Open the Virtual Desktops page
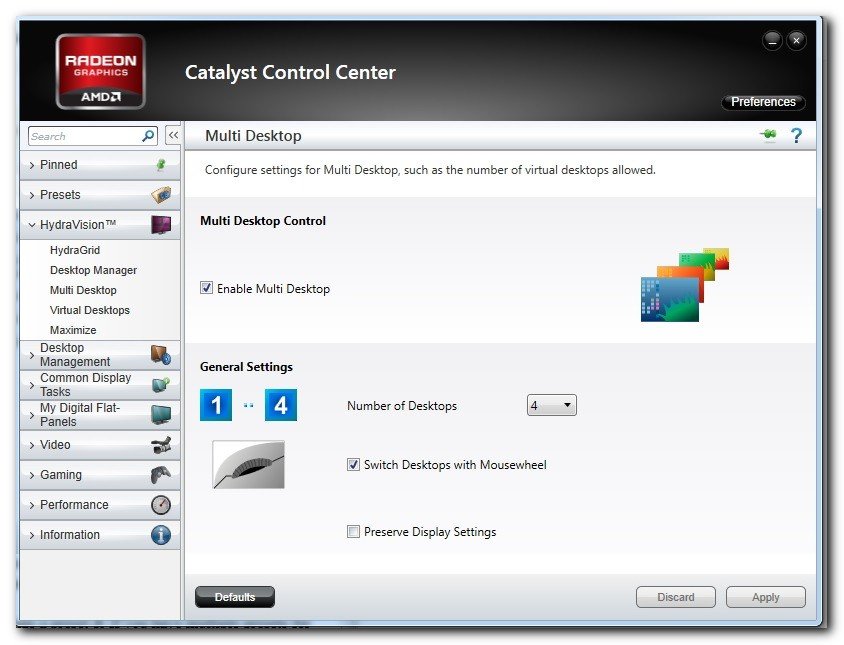This screenshot has height=645, width=844. coord(89,310)
